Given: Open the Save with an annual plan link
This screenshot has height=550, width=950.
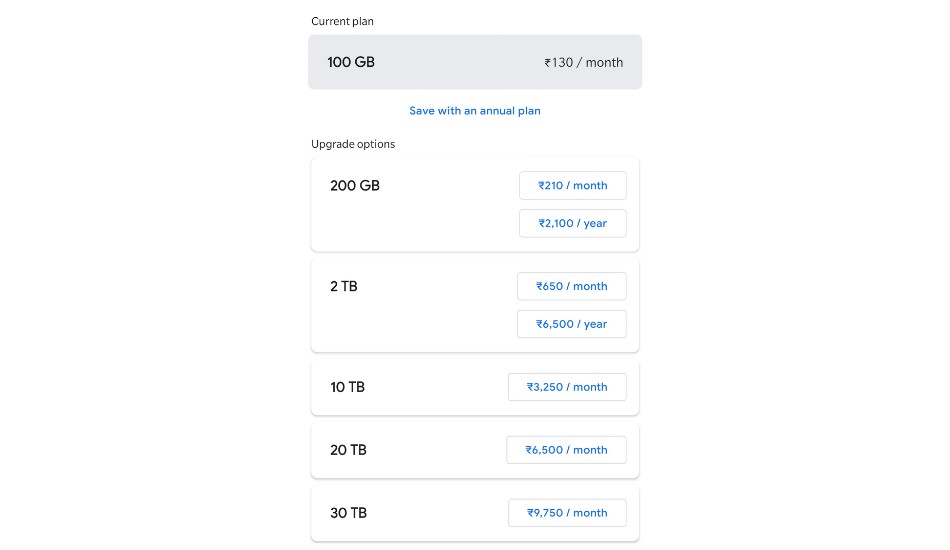Looking at the screenshot, I should tap(474, 111).
